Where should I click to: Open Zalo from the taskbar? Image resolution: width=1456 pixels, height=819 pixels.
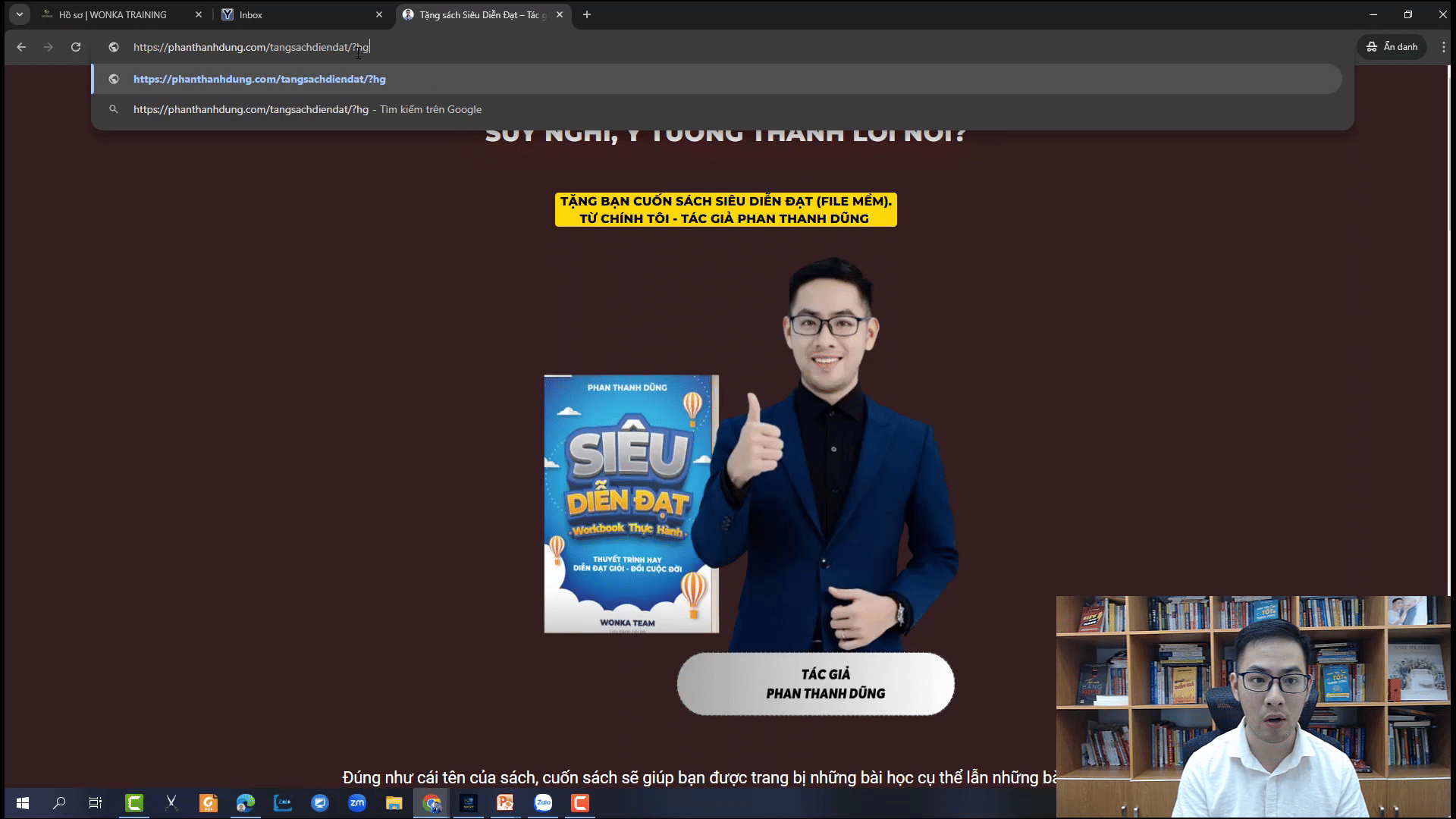(x=543, y=802)
